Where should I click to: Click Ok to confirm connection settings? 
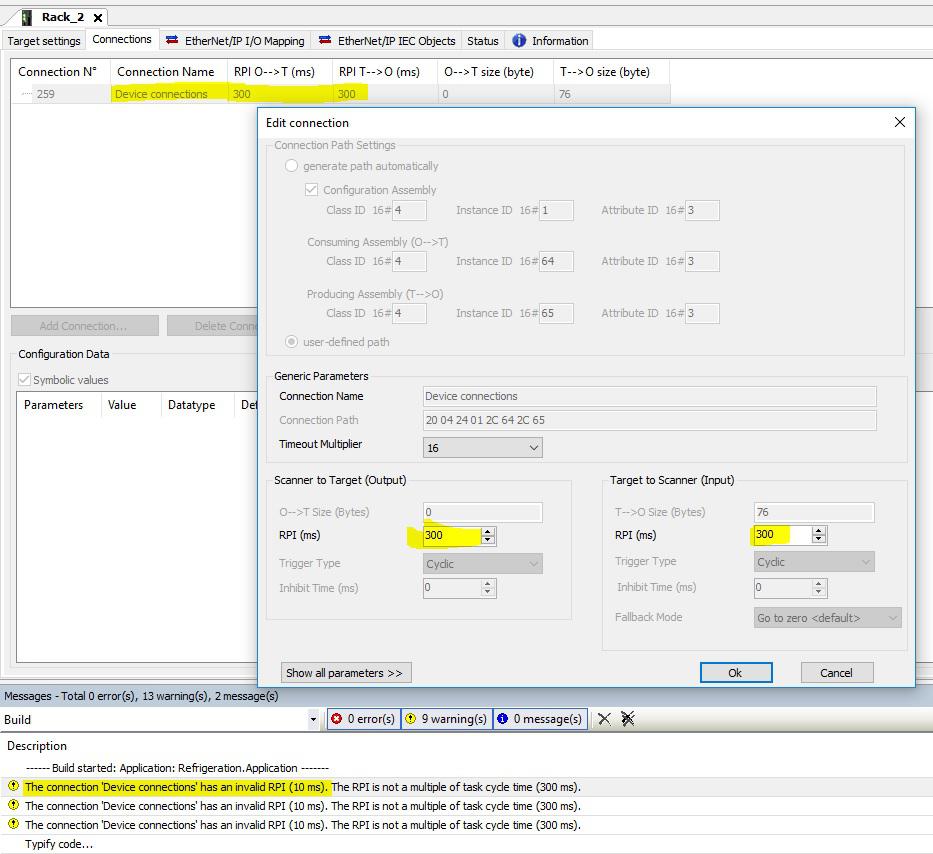coord(735,673)
